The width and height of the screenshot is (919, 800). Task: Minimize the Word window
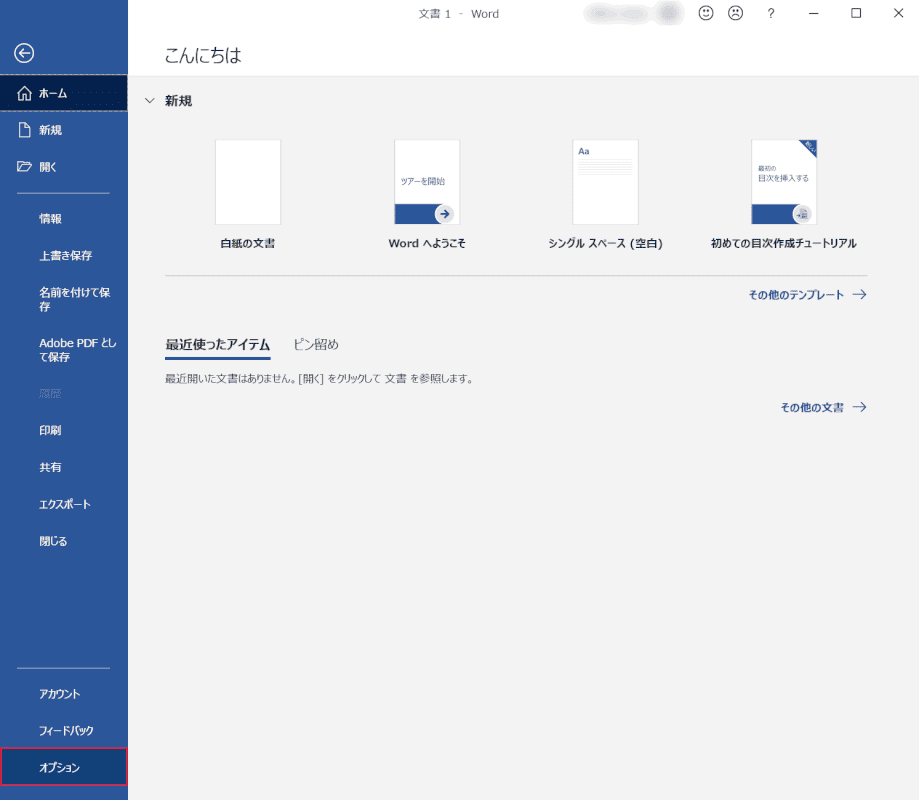[814, 13]
